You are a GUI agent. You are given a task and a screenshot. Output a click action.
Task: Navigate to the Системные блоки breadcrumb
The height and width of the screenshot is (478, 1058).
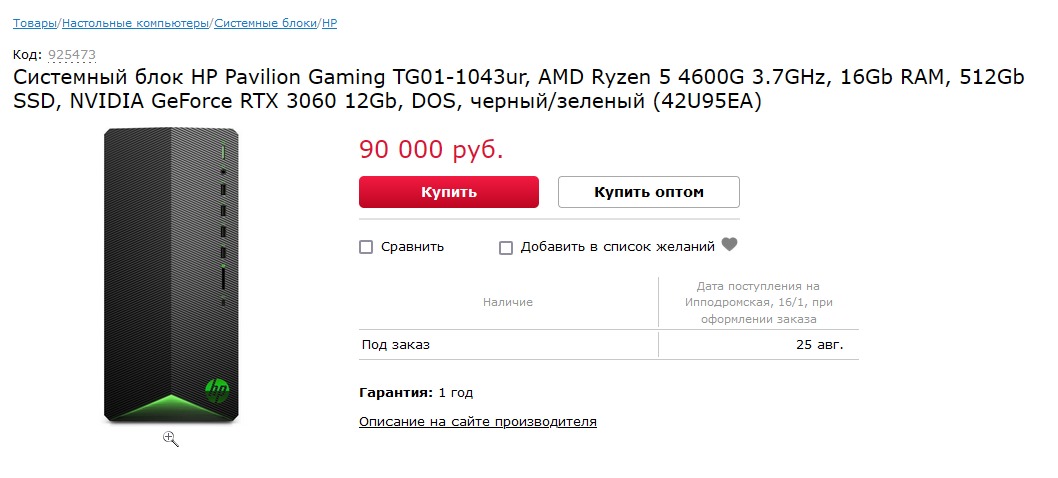point(265,22)
